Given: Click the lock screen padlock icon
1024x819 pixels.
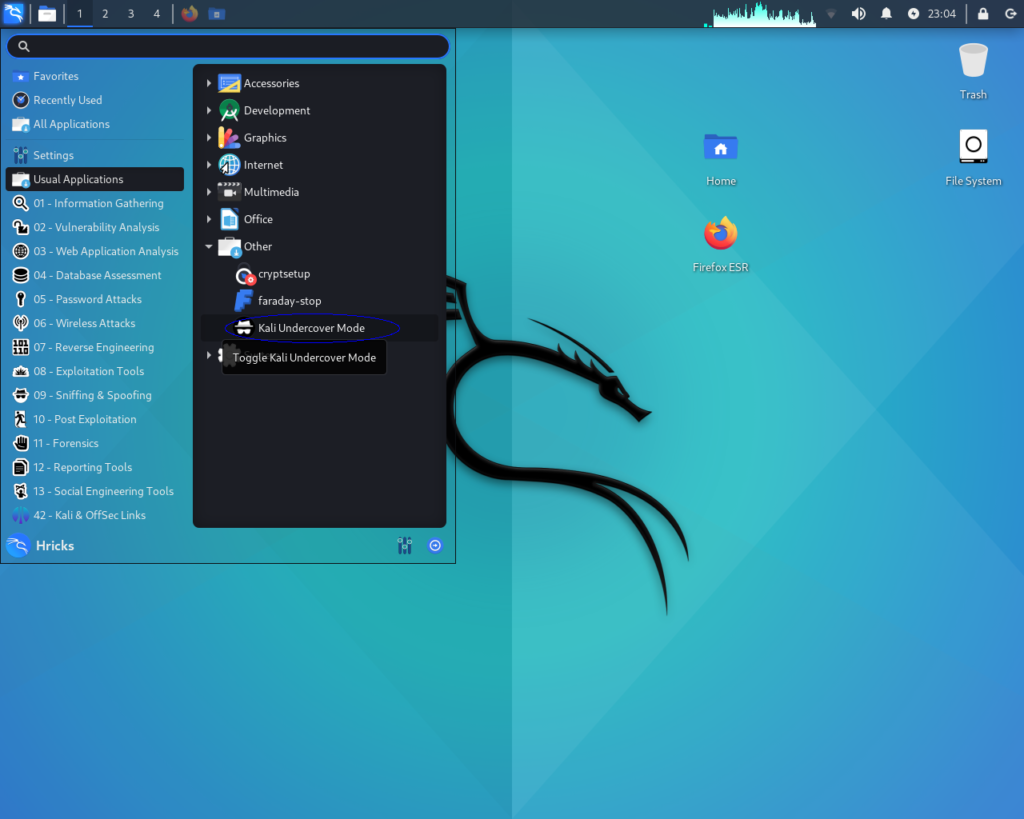Looking at the screenshot, I should coord(983,14).
